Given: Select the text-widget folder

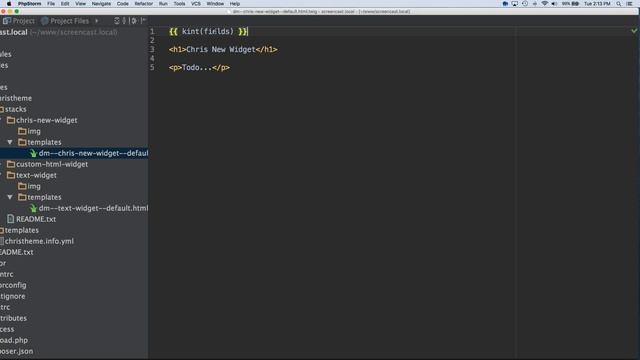Looking at the screenshot, I should [36, 176].
